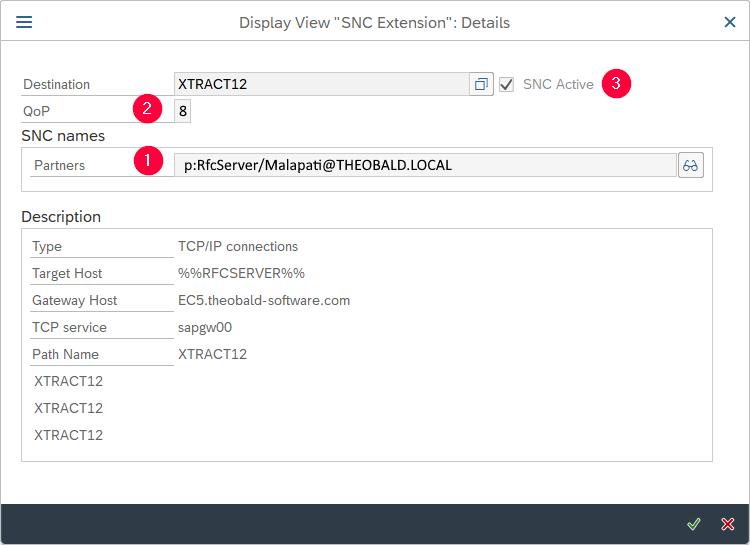Click the Path Name label

(x=66, y=354)
